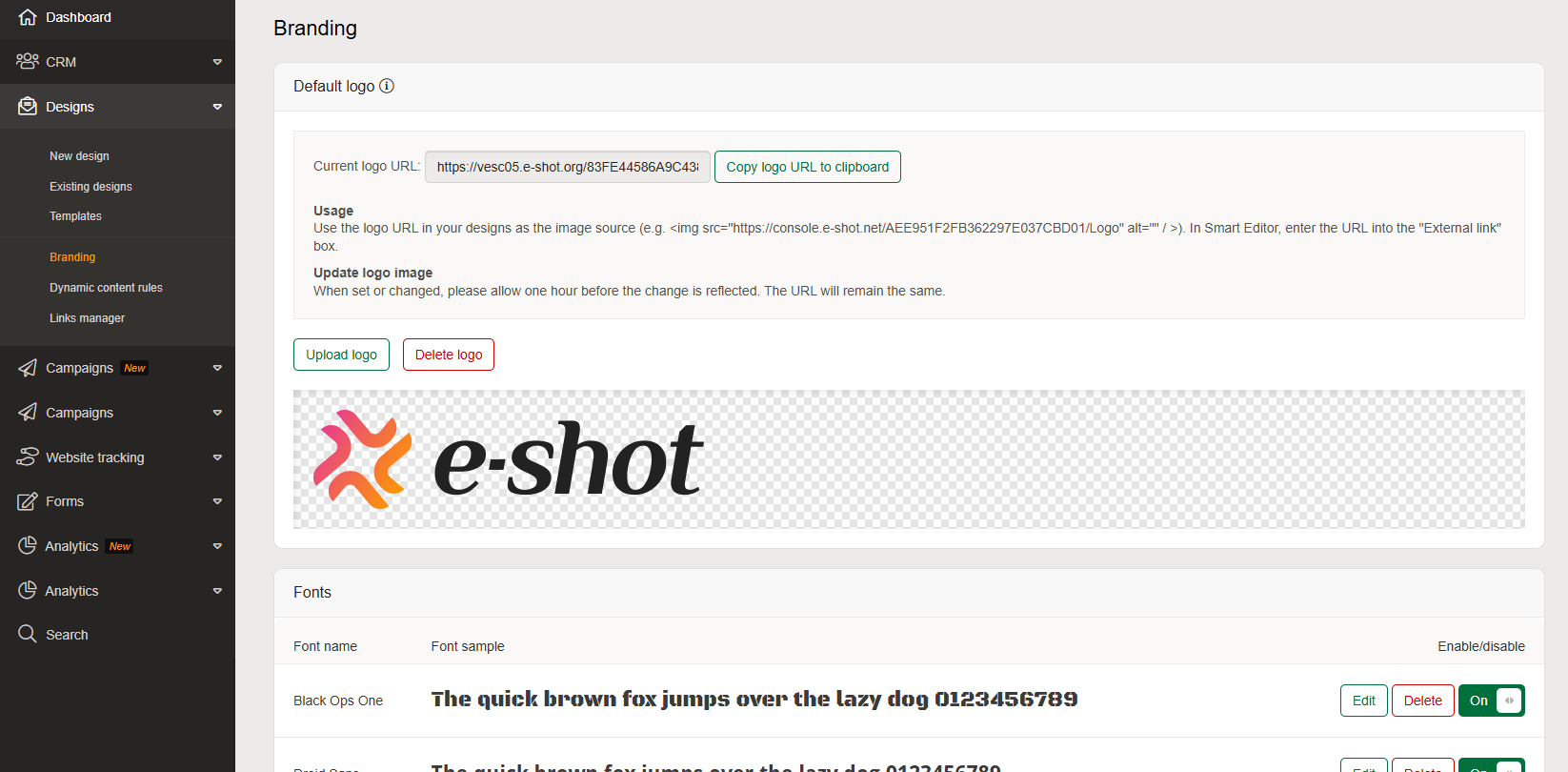This screenshot has width=1568, height=772.
Task: Click the Enable/disable column header
Action: tap(1481, 646)
